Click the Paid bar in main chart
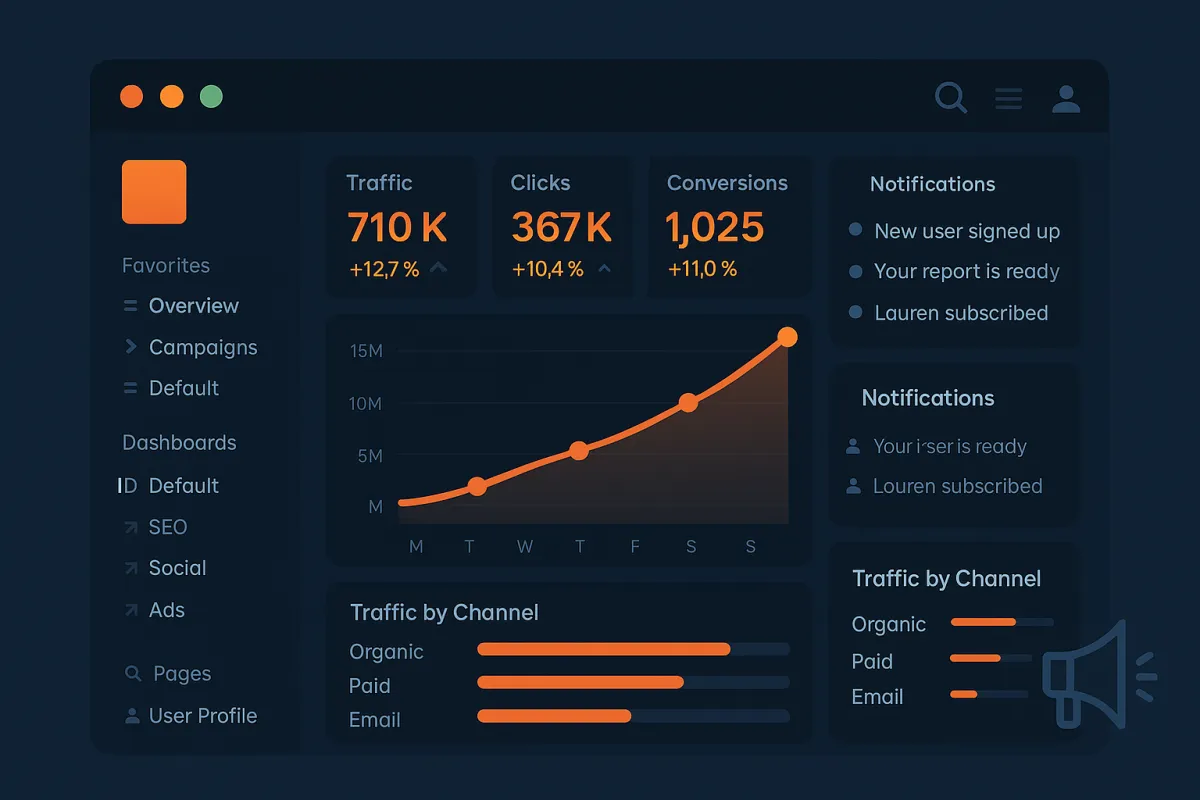Viewport: 1200px width, 800px height. [581, 682]
